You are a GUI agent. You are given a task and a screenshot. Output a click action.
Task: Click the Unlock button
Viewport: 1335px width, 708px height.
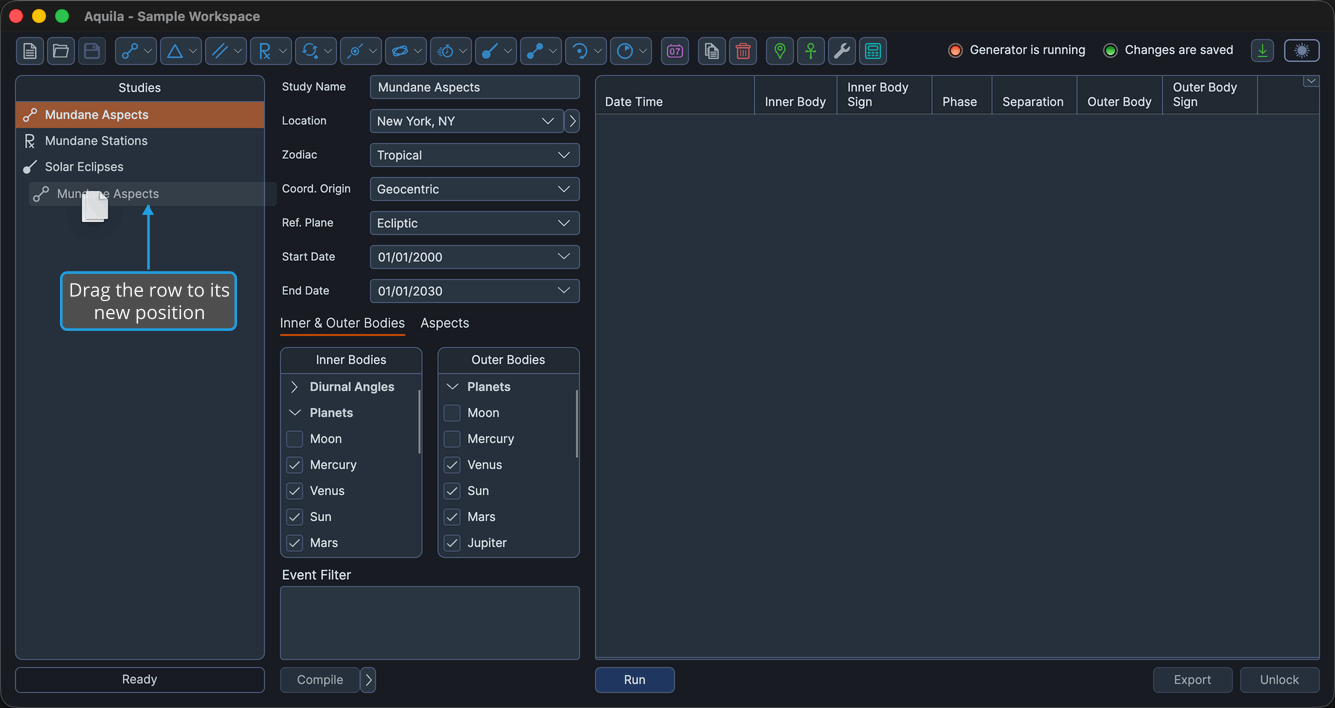click(1280, 680)
